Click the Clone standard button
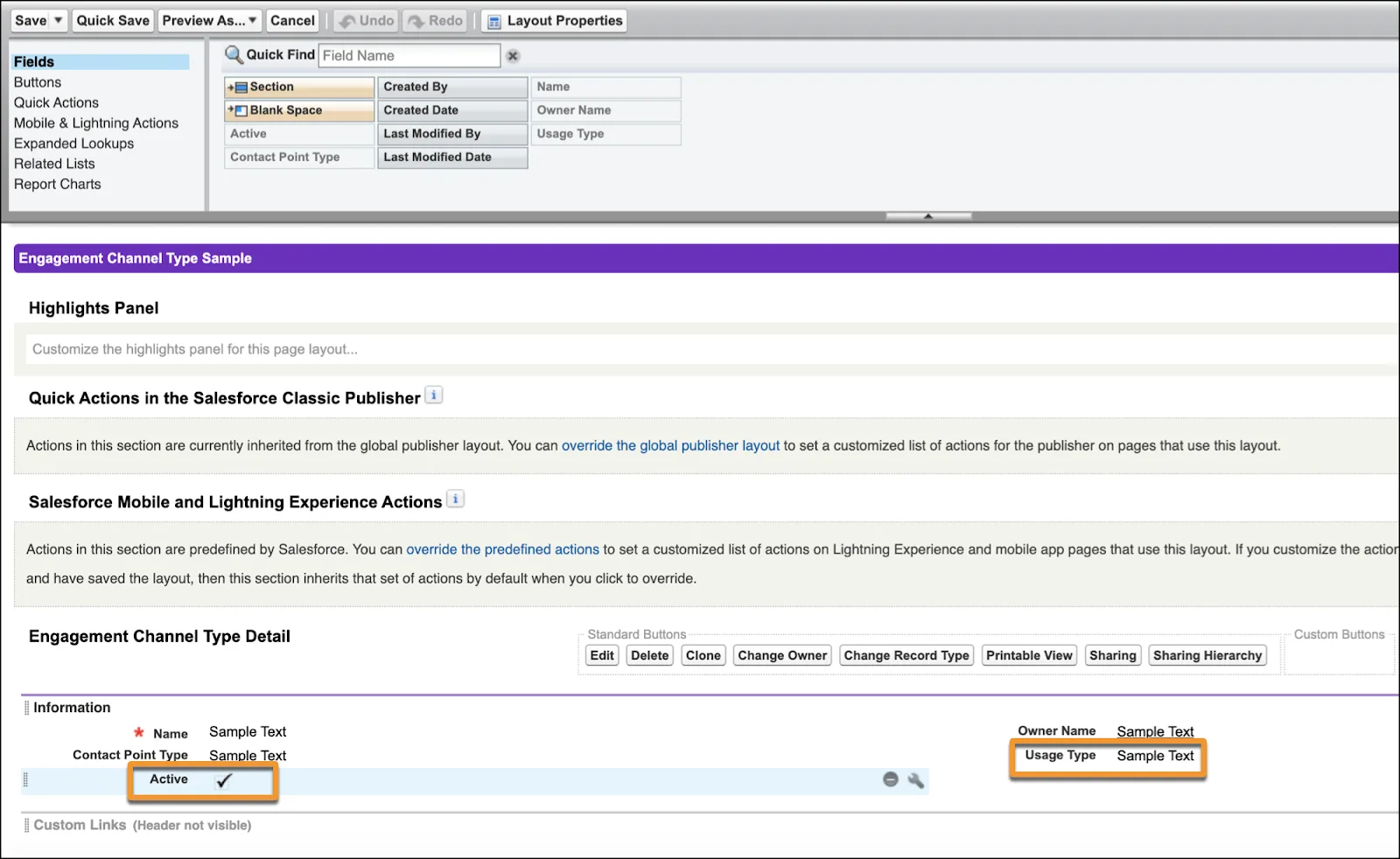Image resolution: width=1400 pixels, height=859 pixels. click(703, 656)
